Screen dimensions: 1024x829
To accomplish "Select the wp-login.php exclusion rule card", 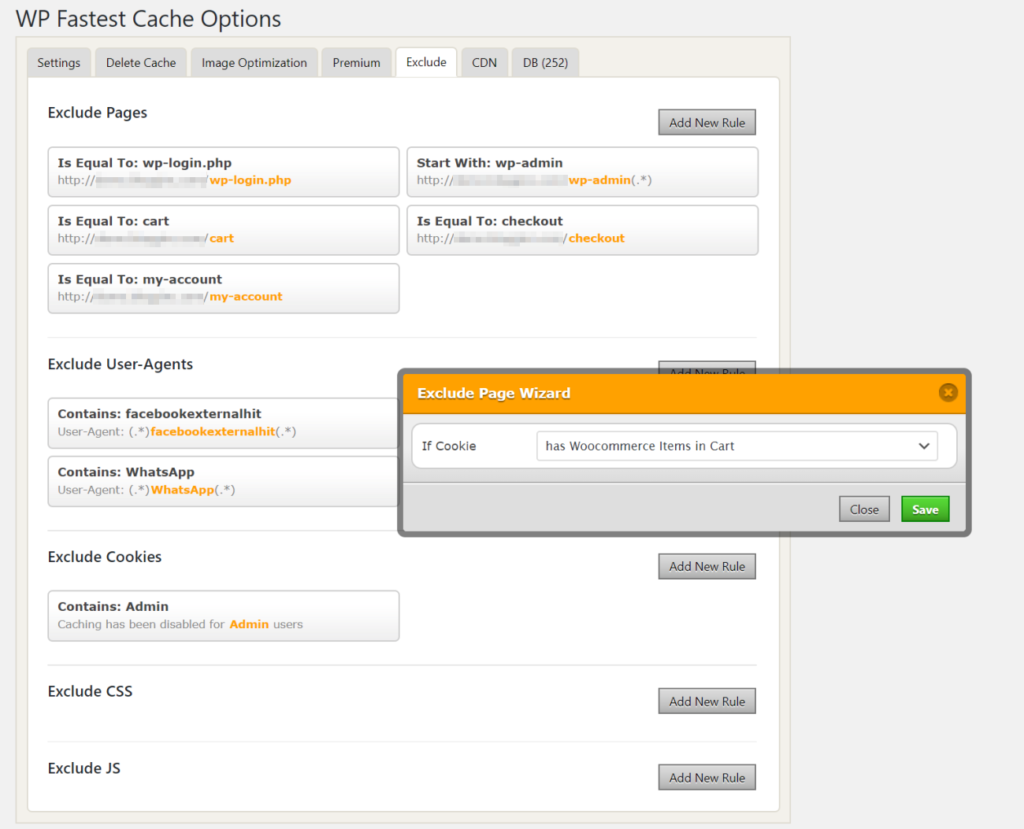I will pos(223,171).
